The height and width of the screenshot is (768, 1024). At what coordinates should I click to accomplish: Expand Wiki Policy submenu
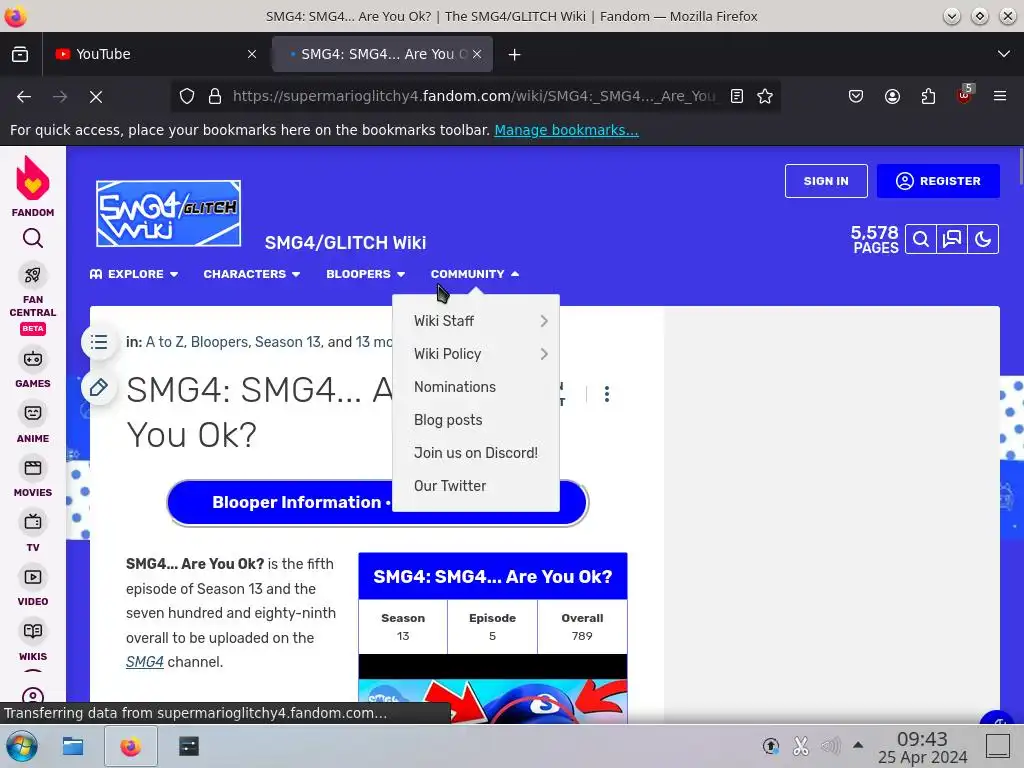point(476,354)
